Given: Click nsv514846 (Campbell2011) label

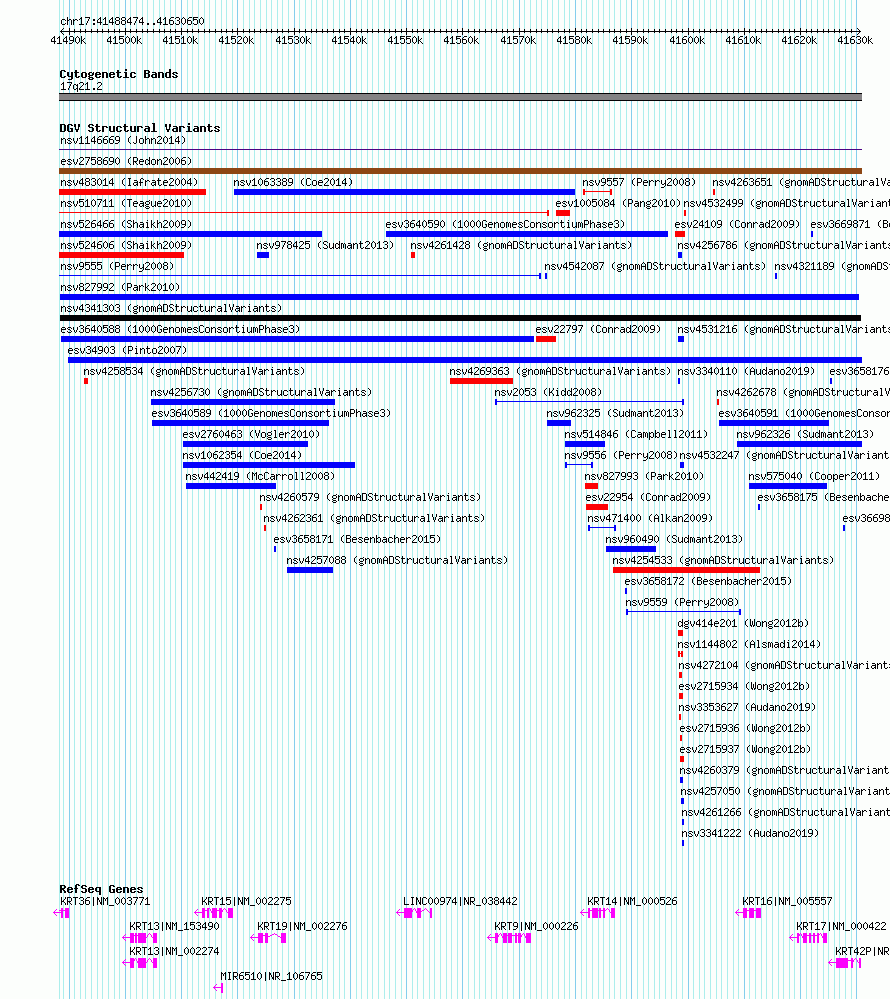Looking at the screenshot, I should point(636,435).
